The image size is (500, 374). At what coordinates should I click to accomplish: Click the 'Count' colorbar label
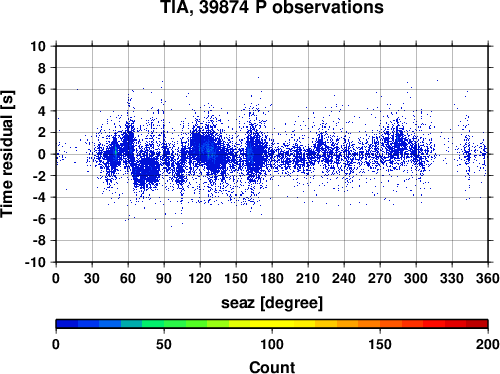pyautogui.click(x=272, y=367)
